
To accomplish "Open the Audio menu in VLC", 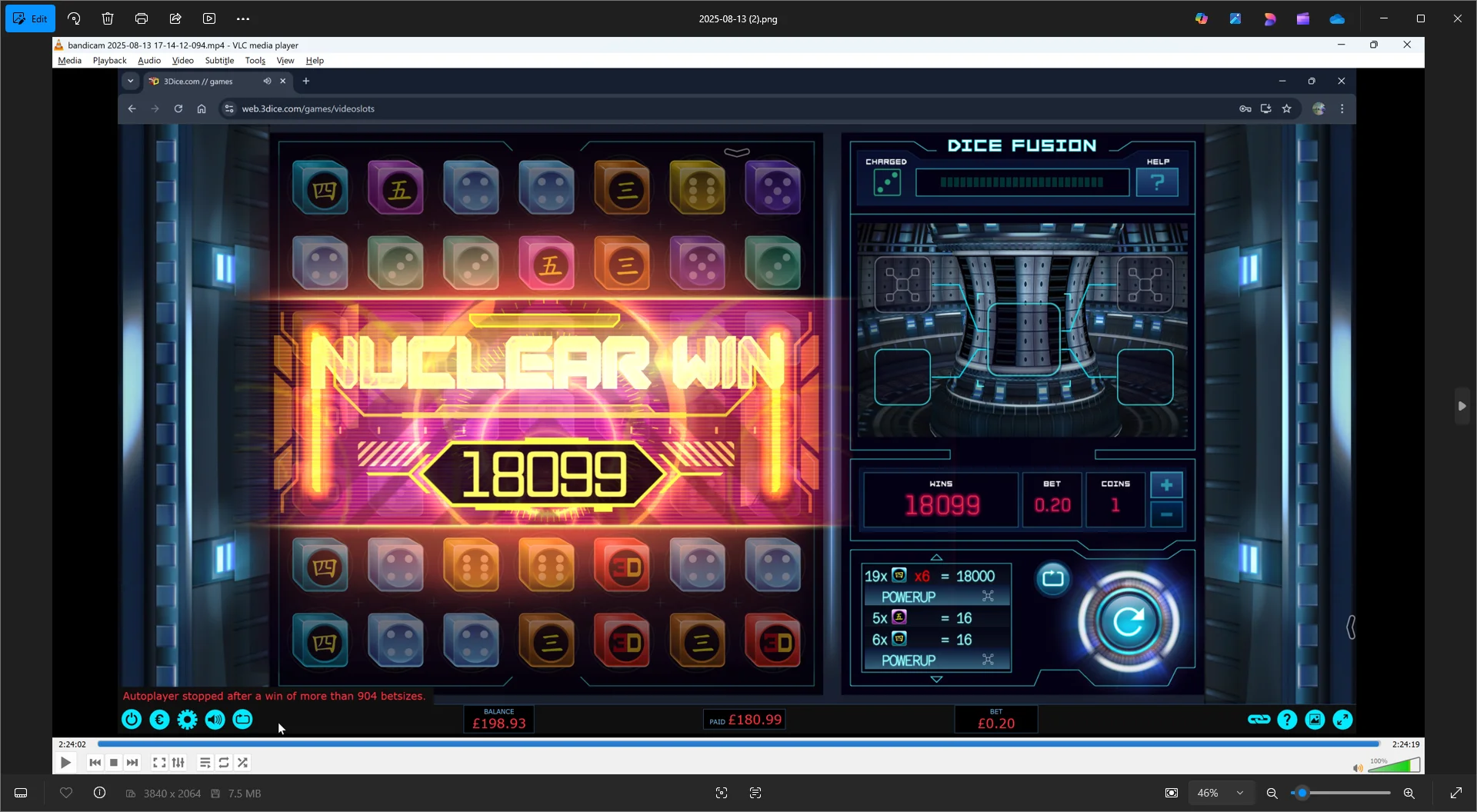I will (149, 60).
